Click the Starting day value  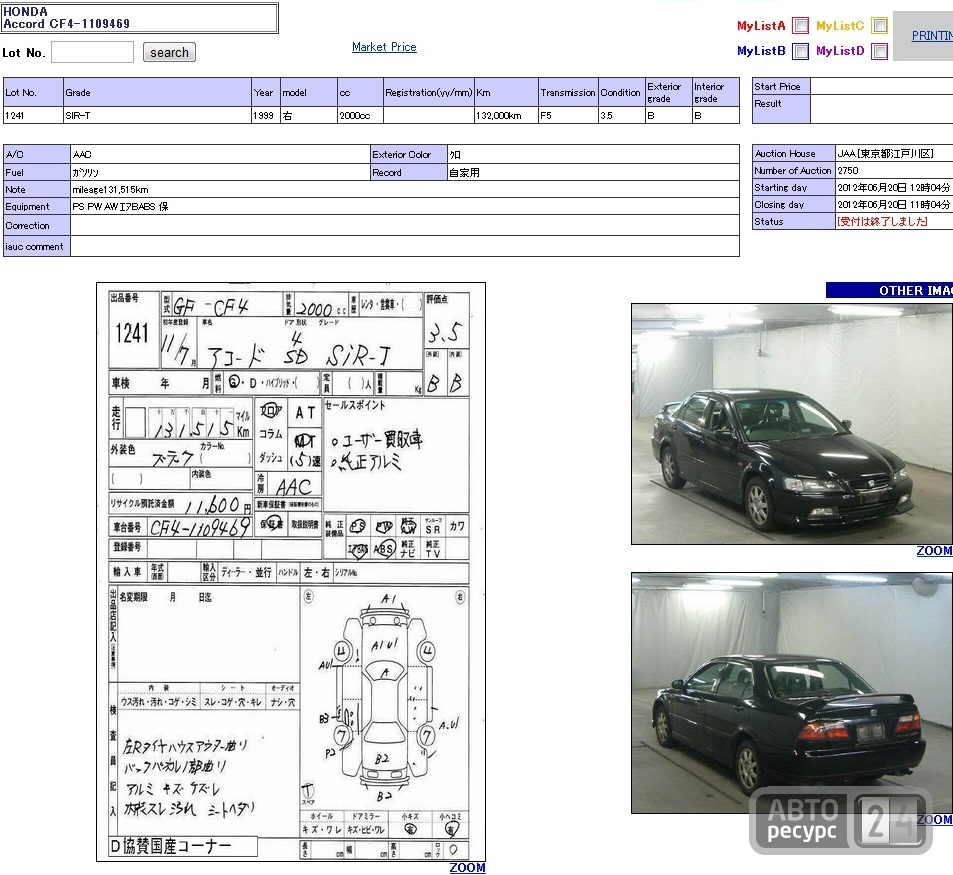(x=893, y=188)
